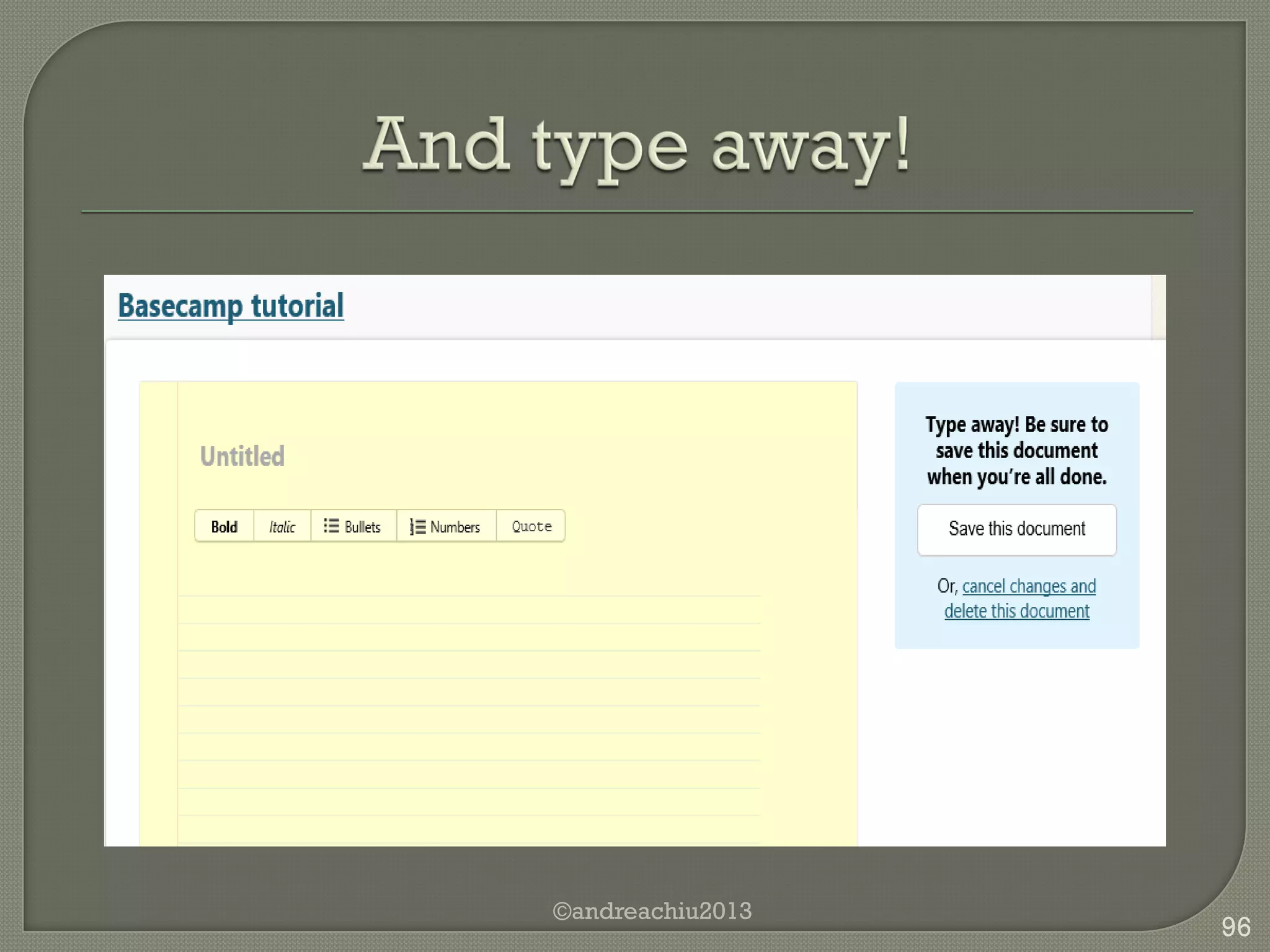The image size is (1270, 952).
Task: Click the slide number 96
Action: [x=1235, y=927]
